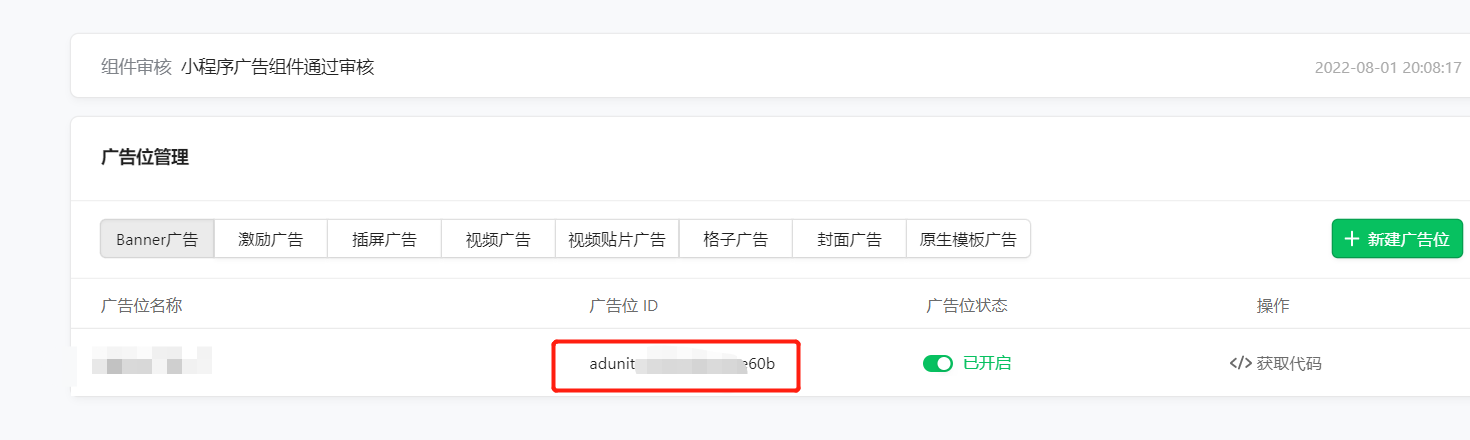Toggle off the 已开启 ad unit switch
The height and width of the screenshot is (440, 1470).
pos(938,363)
